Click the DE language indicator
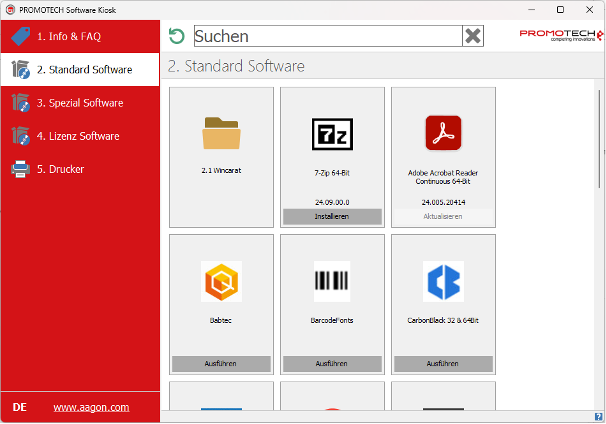Image resolution: width=606 pixels, height=424 pixels. (20, 408)
